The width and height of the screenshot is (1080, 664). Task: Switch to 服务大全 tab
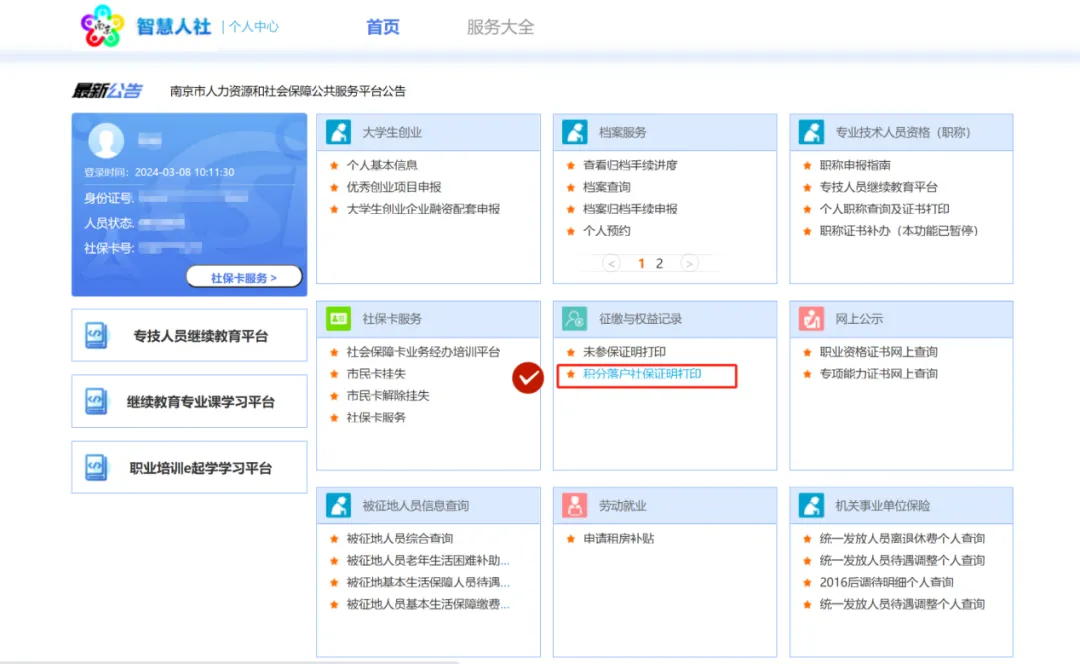click(x=500, y=27)
